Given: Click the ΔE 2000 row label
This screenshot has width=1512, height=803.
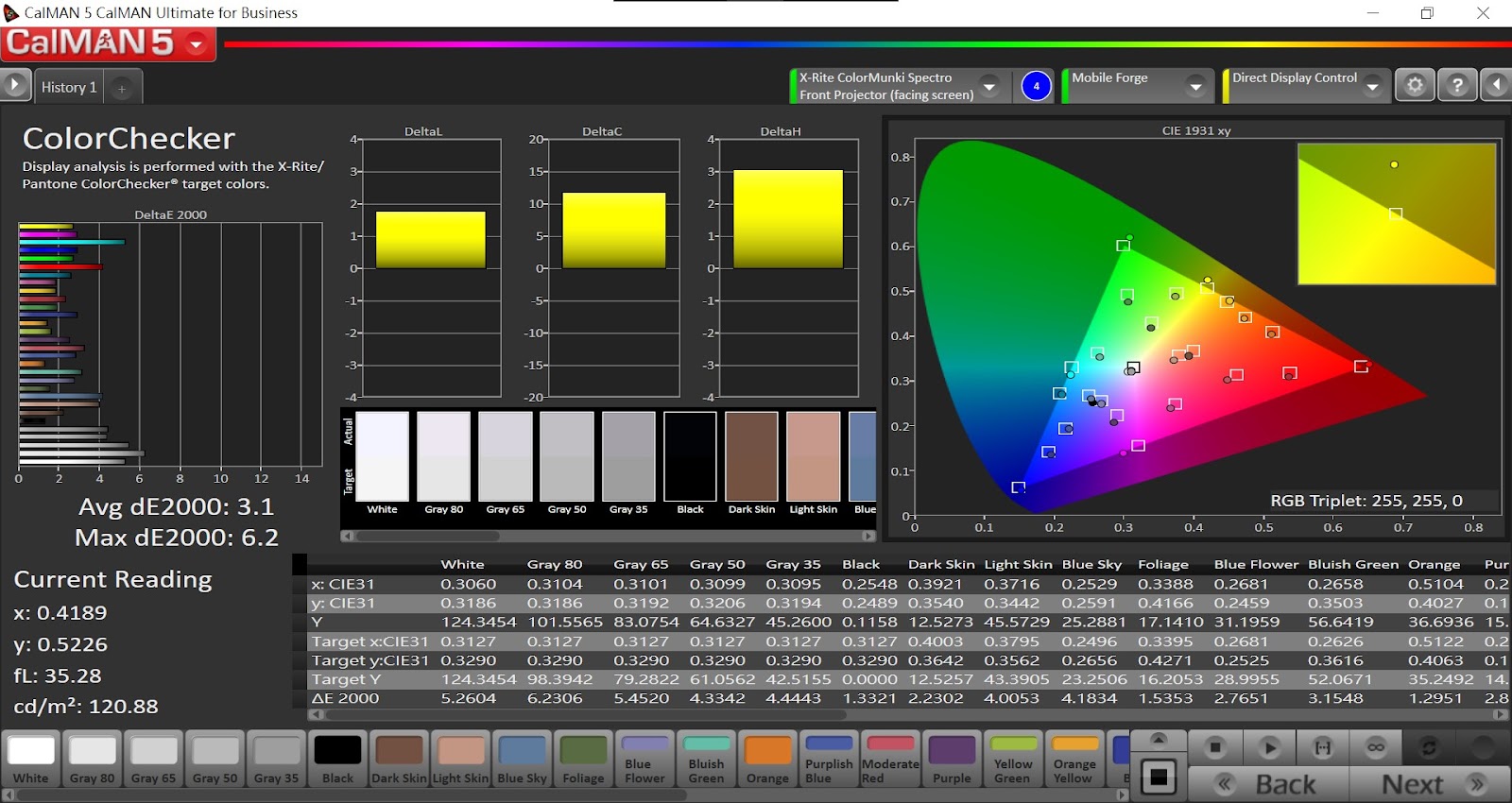Looking at the screenshot, I should (345, 698).
